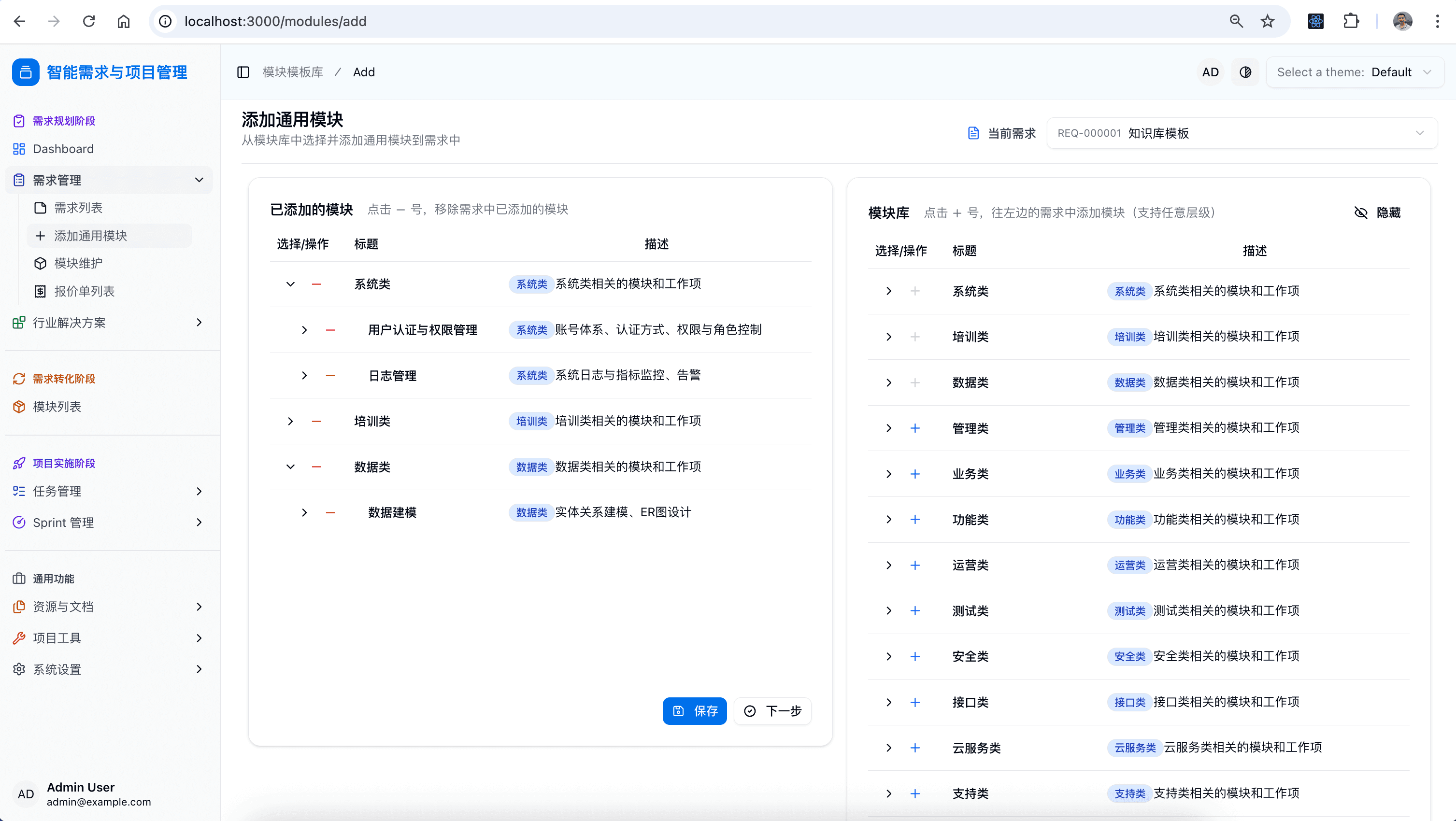Image resolution: width=1456 pixels, height=821 pixels.
Task: Open 模块维护 from the sidebar
Action: [77, 263]
